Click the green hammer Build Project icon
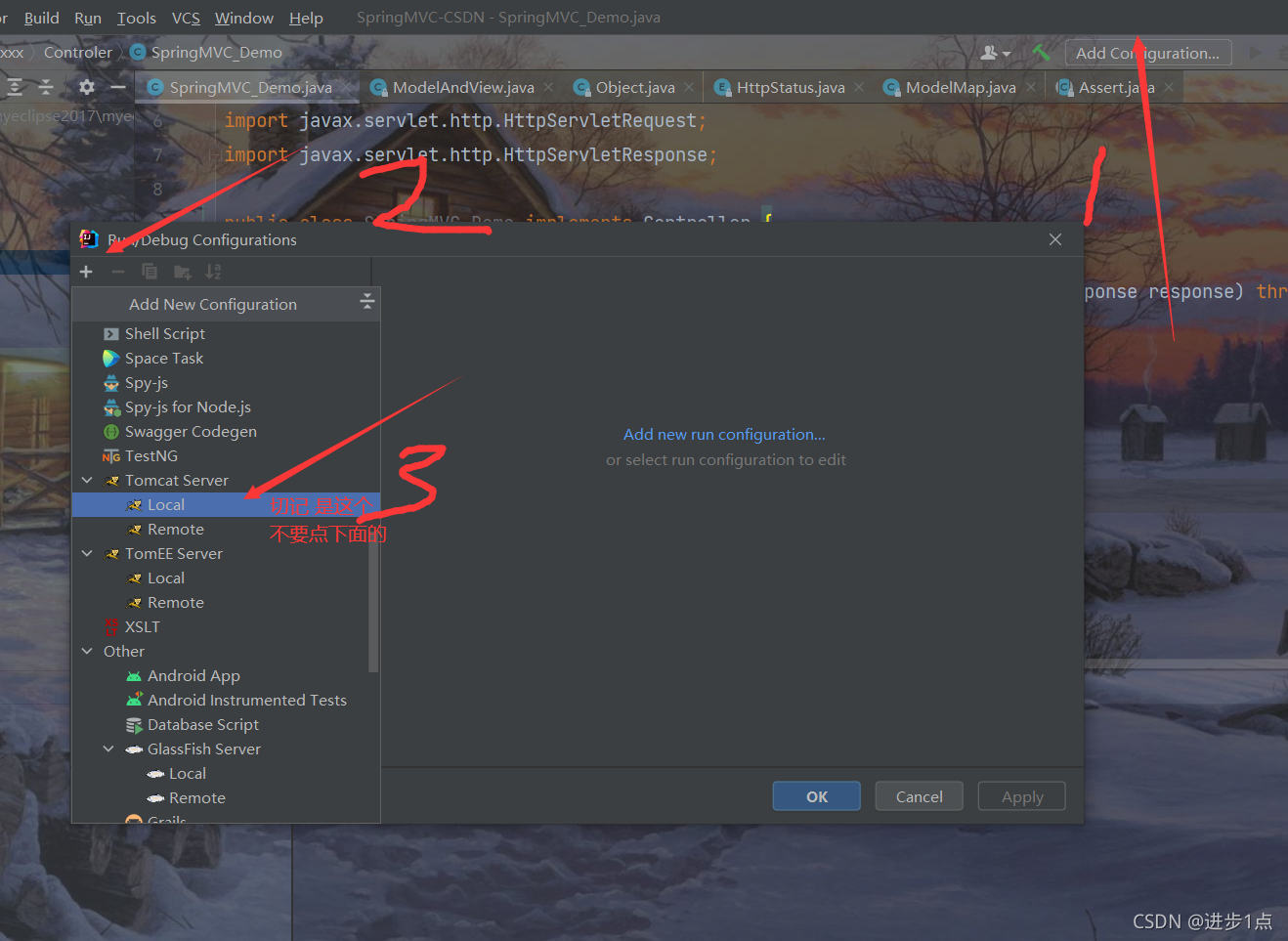 click(1041, 53)
